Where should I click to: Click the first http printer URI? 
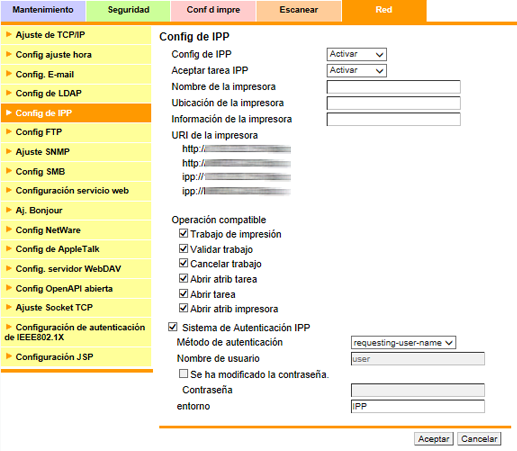(x=236, y=149)
